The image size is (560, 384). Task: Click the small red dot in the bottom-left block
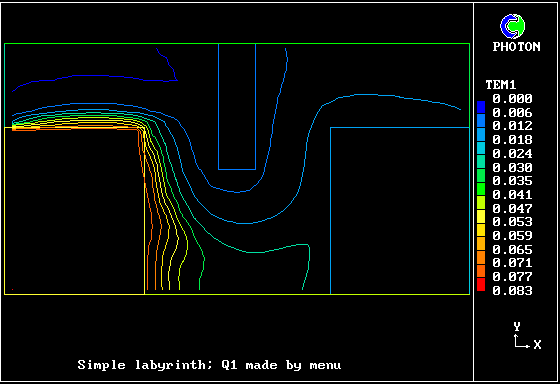pyautogui.click(x=13, y=289)
